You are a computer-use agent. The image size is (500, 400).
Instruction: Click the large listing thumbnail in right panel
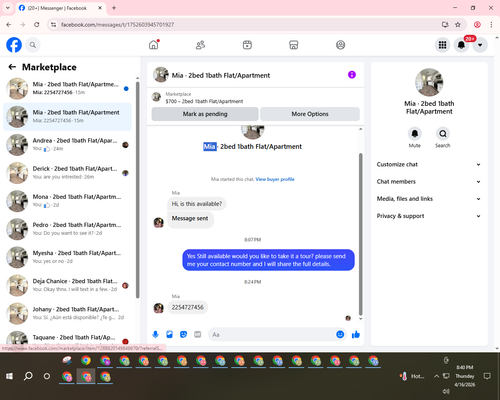click(429, 82)
